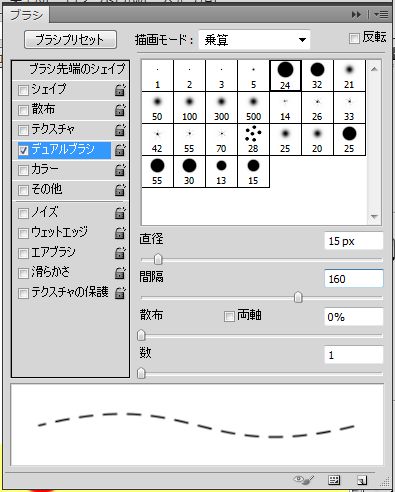Click lock icon for ウェットエッジ row
This screenshot has height=492, width=395.
pos(120,233)
